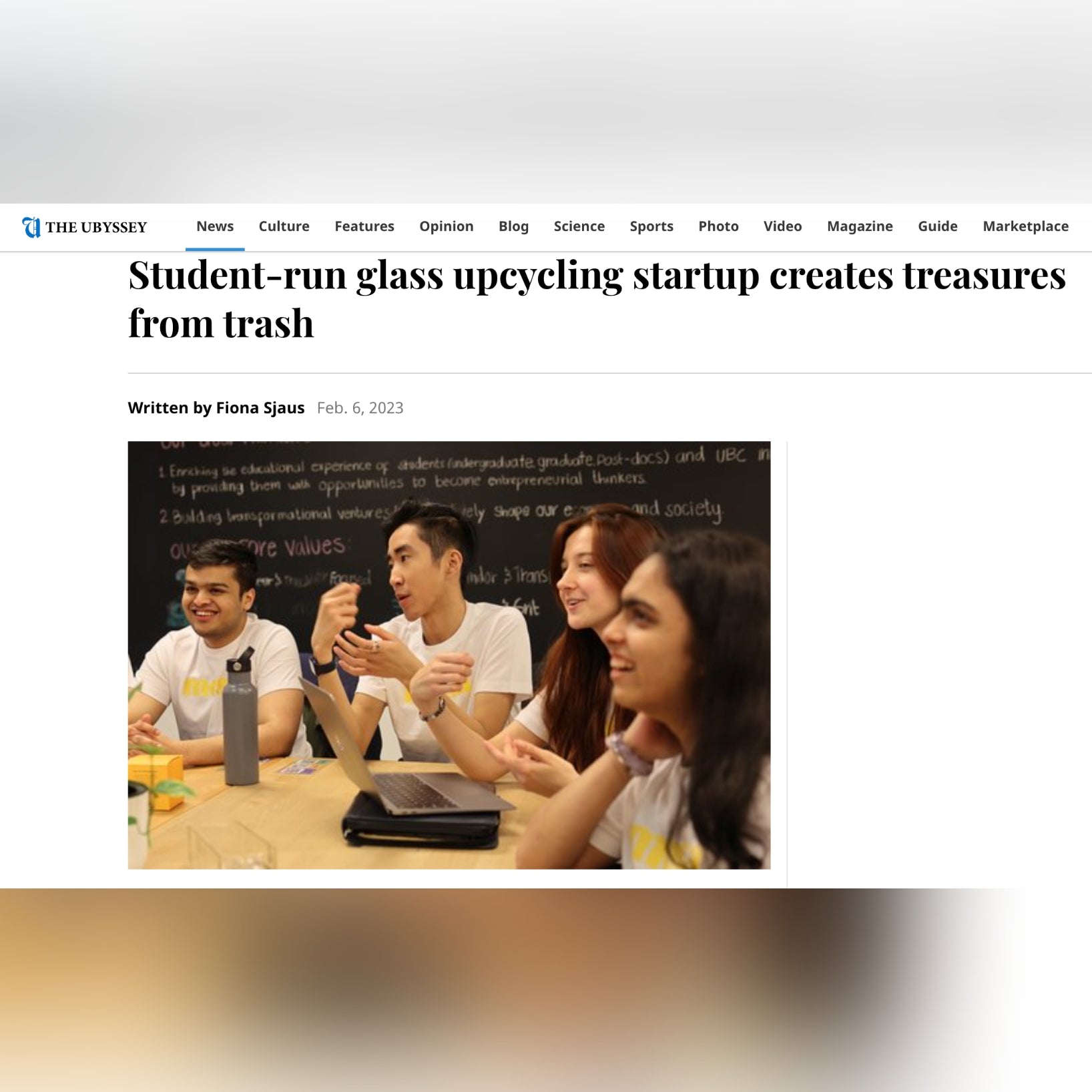Click the article headline about glass upcycling
Image resolution: width=1092 pixels, height=1092 pixels.
[597, 299]
